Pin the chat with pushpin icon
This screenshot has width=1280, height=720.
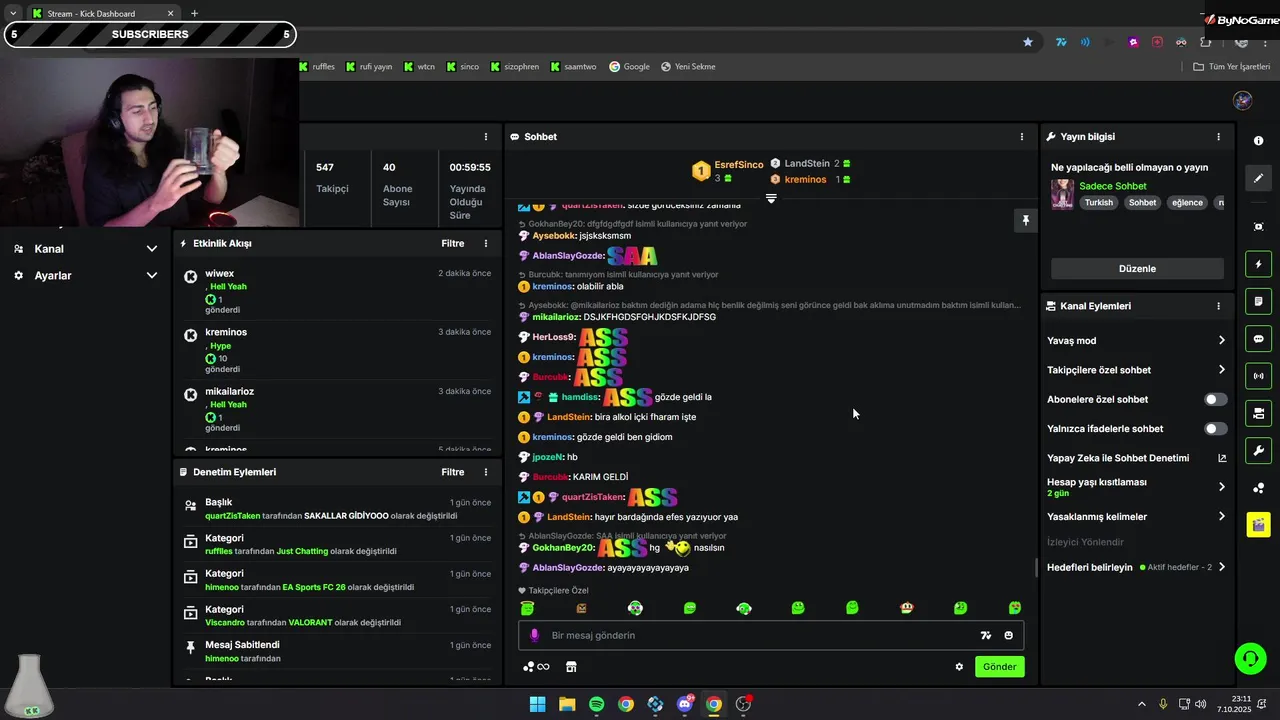click(x=1025, y=220)
